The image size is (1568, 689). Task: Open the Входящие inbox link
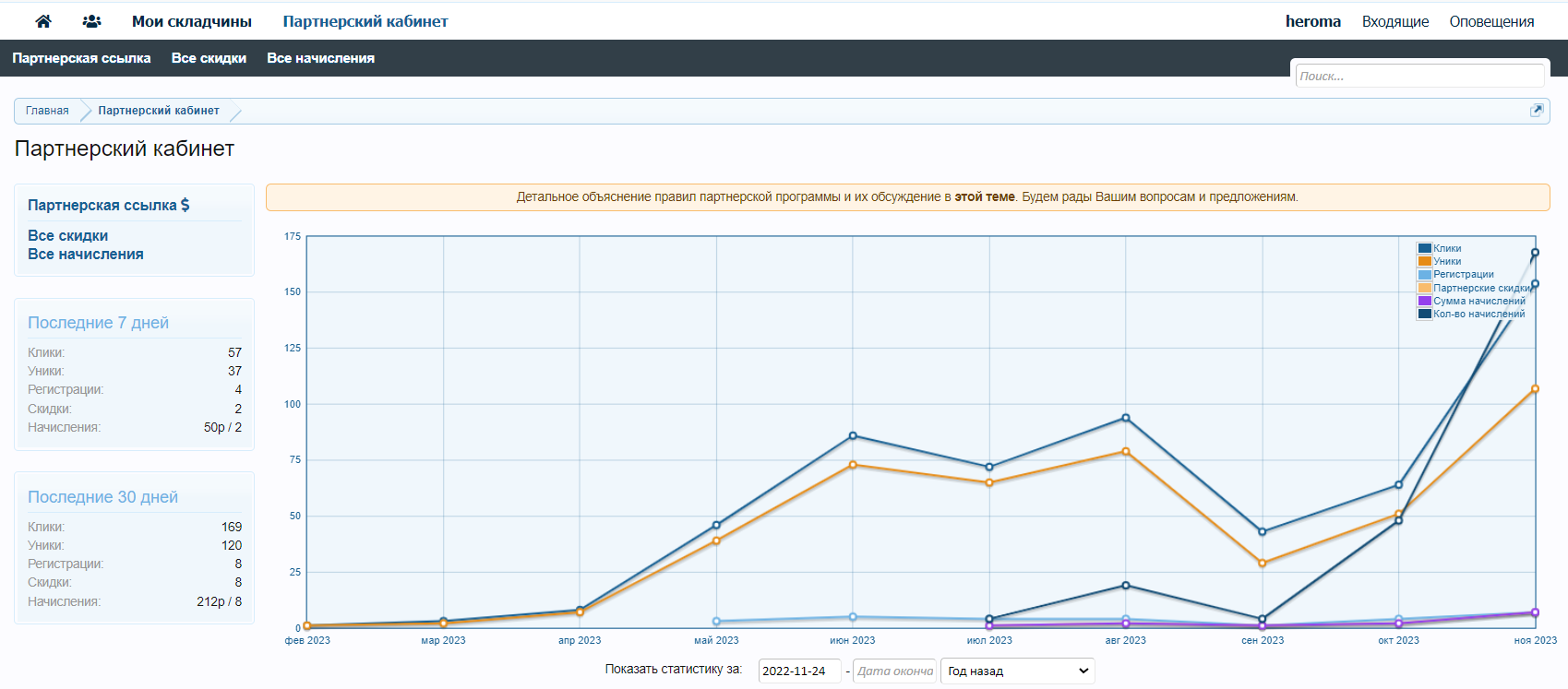1394,21
